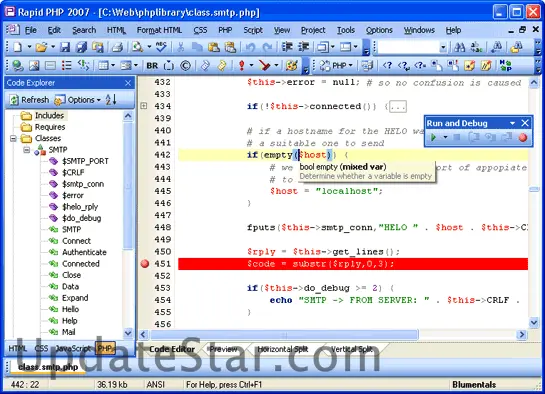
Task: Insert a line break with the BR icon
Action: click(x=152, y=66)
